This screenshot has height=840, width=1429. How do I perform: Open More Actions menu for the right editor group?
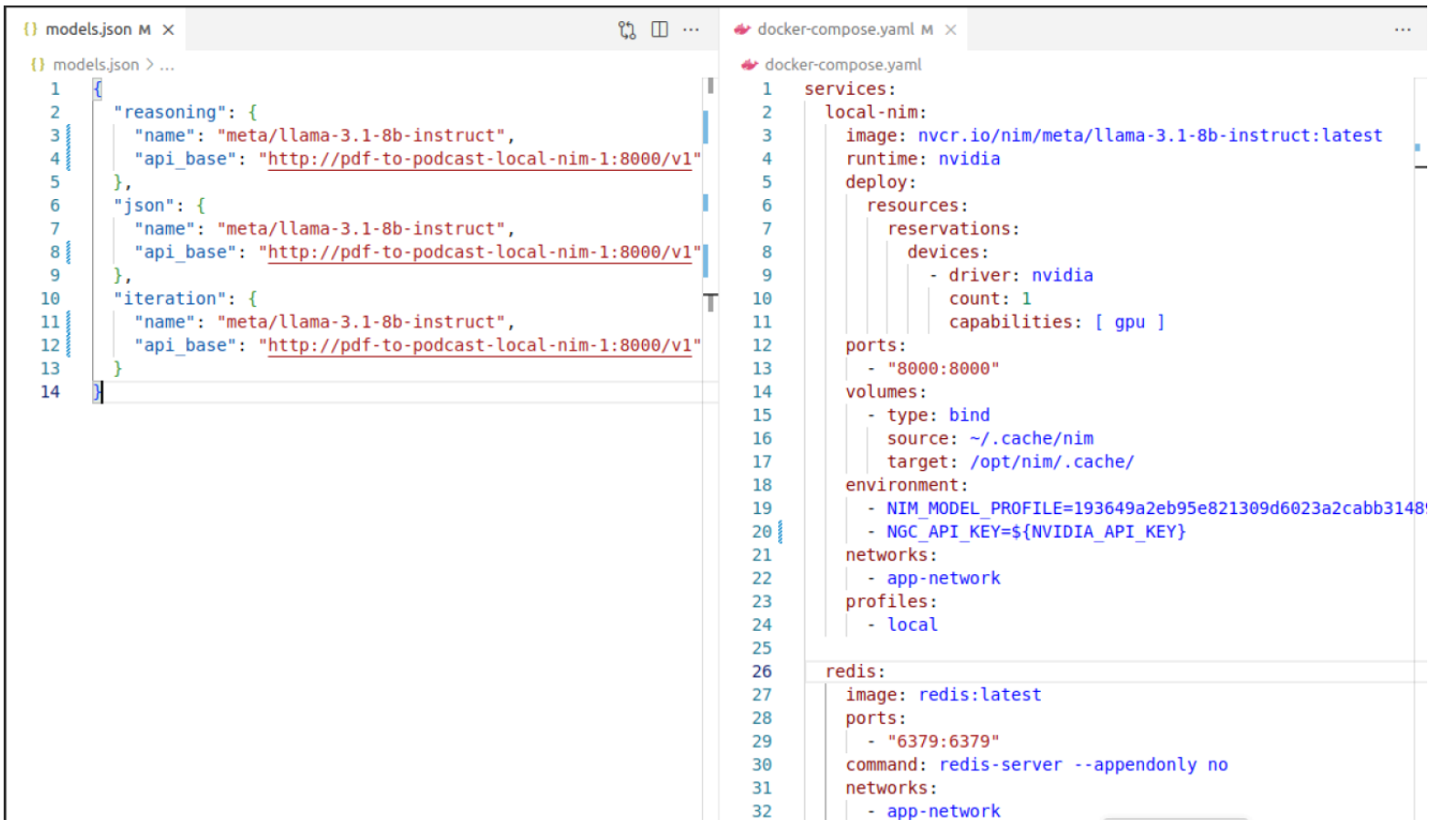[x=1403, y=30]
